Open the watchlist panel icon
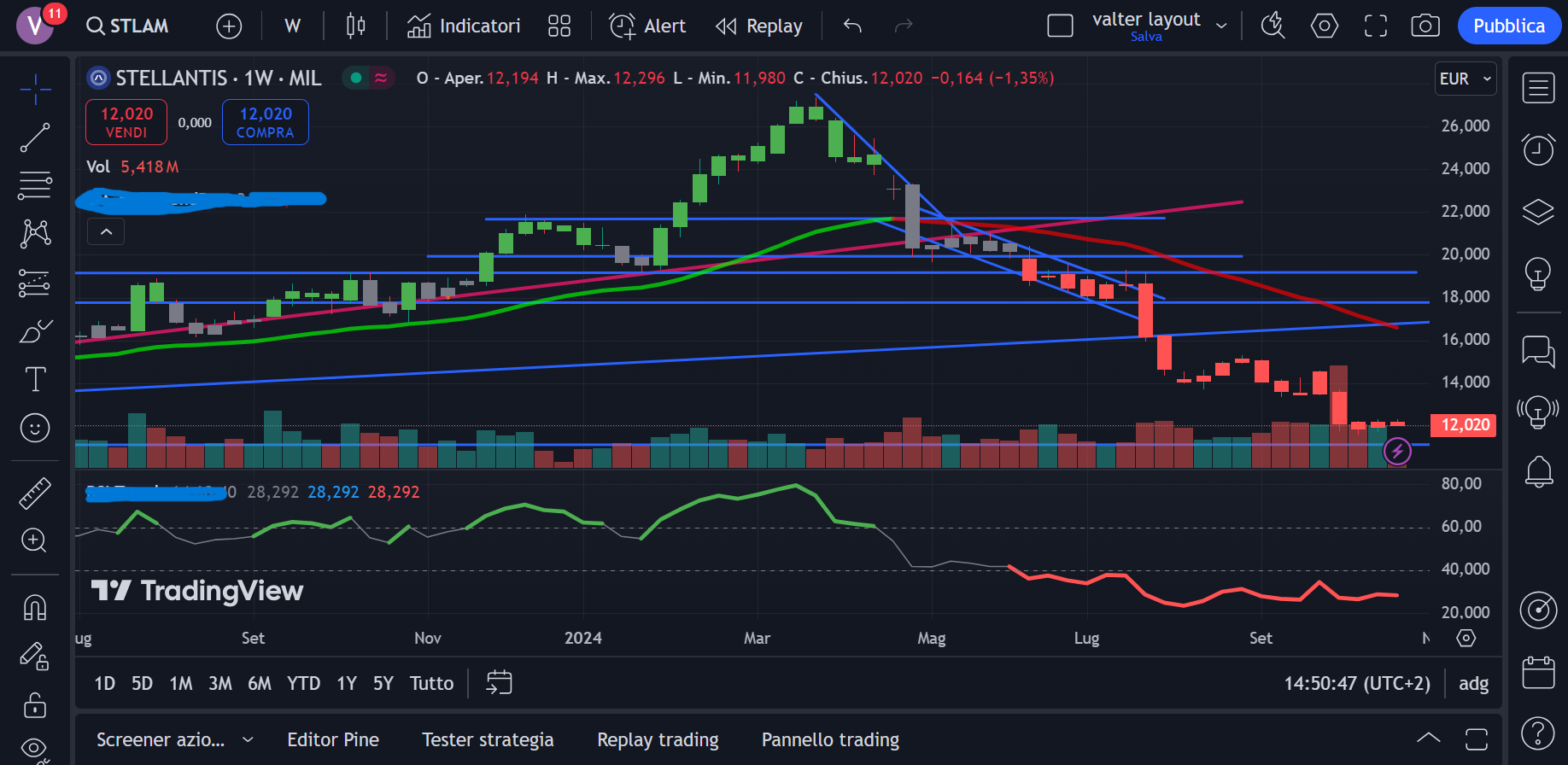 [1538, 88]
